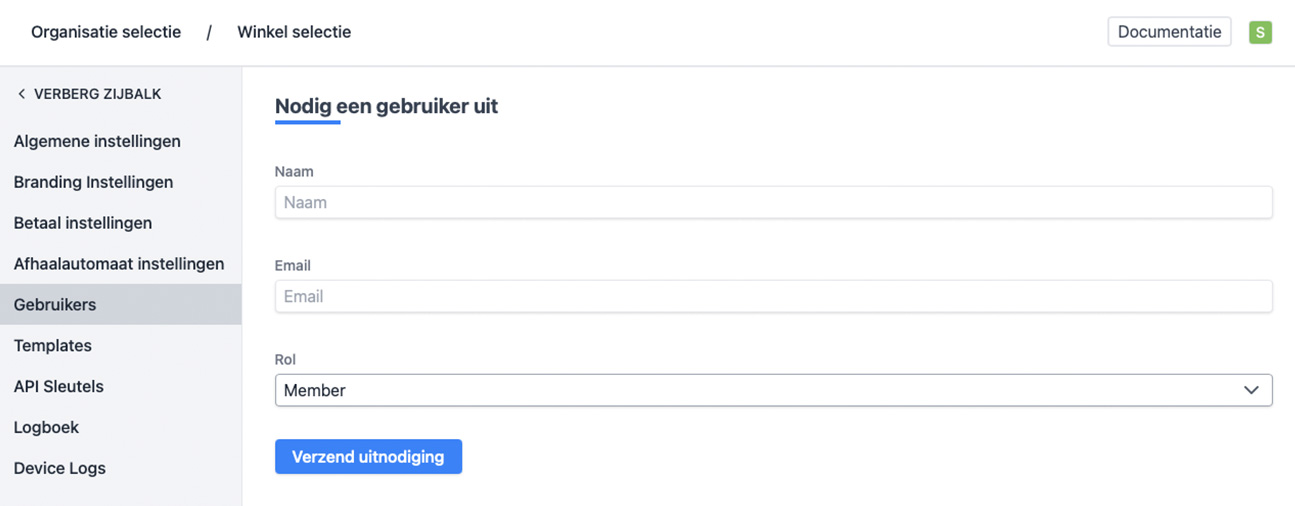The image size is (1295, 506).
Task: Open Device Logs in sidebar
Action: pos(60,468)
